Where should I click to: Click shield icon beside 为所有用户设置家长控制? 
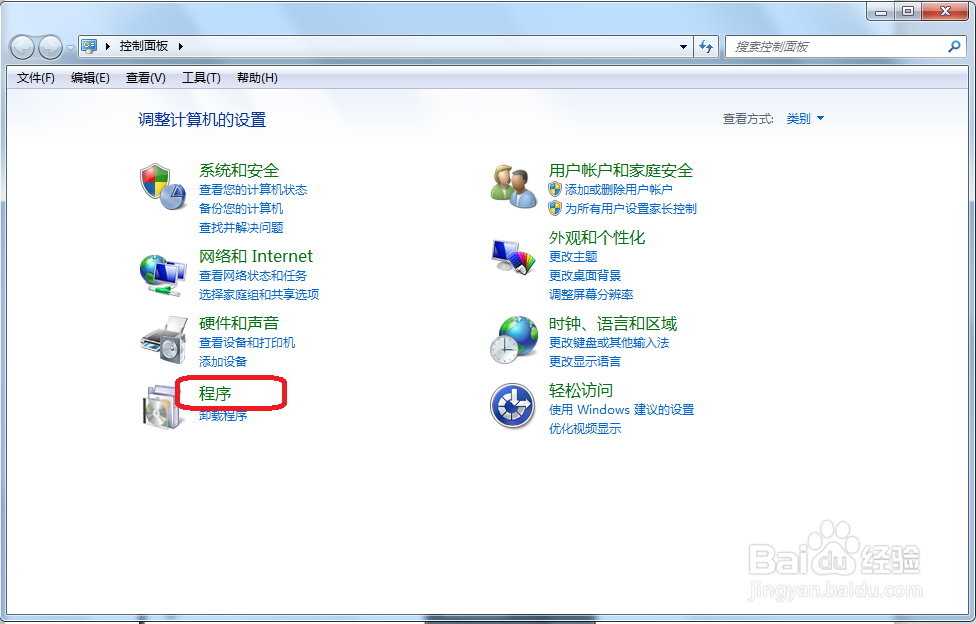pyautogui.click(x=555, y=209)
